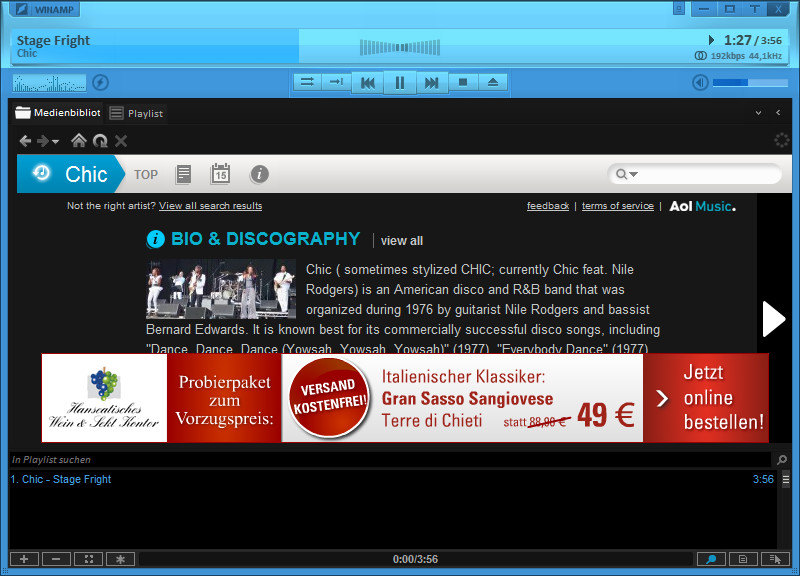This screenshot has height=576, width=800.
Task: Toggle the playlist search button at bottom
Action: (x=711, y=559)
